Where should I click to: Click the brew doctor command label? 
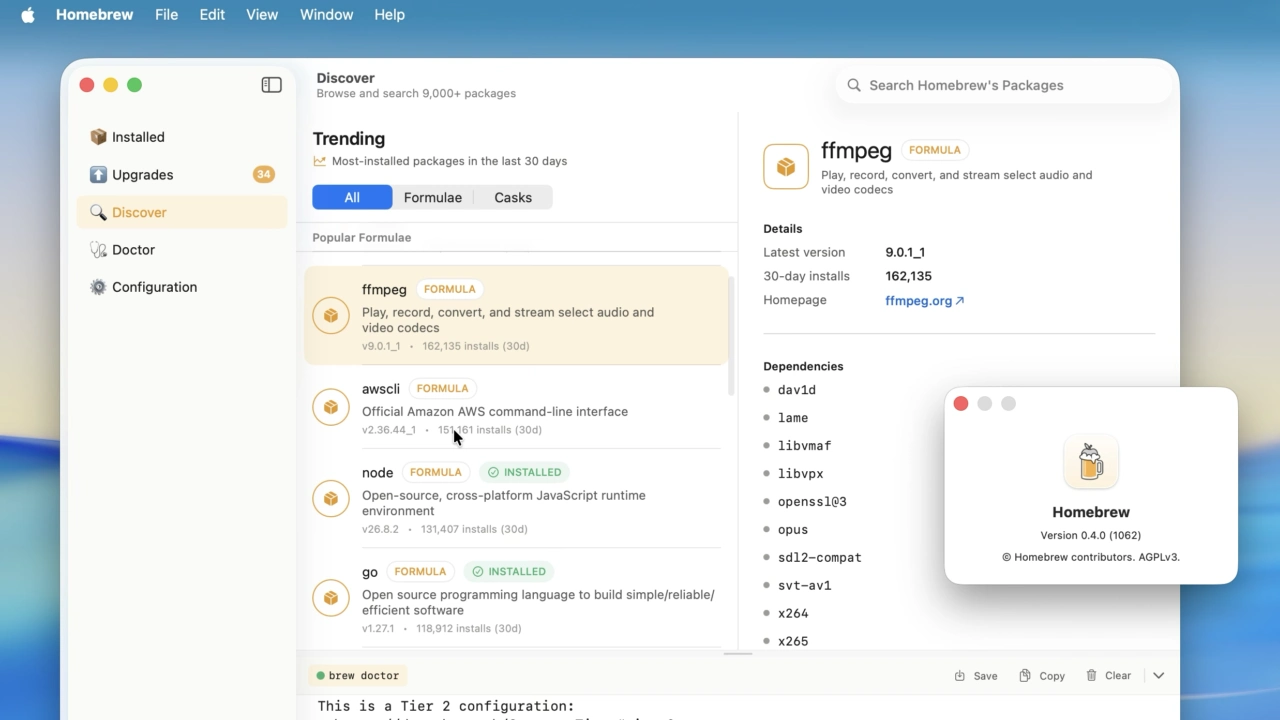click(x=364, y=676)
